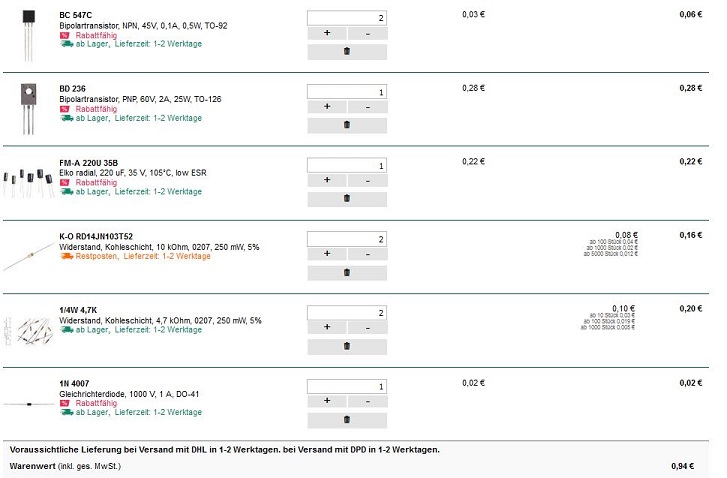Delete the BC 547C item via trash icon
Image resolution: width=727 pixels, height=478 pixels.
pos(346,51)
